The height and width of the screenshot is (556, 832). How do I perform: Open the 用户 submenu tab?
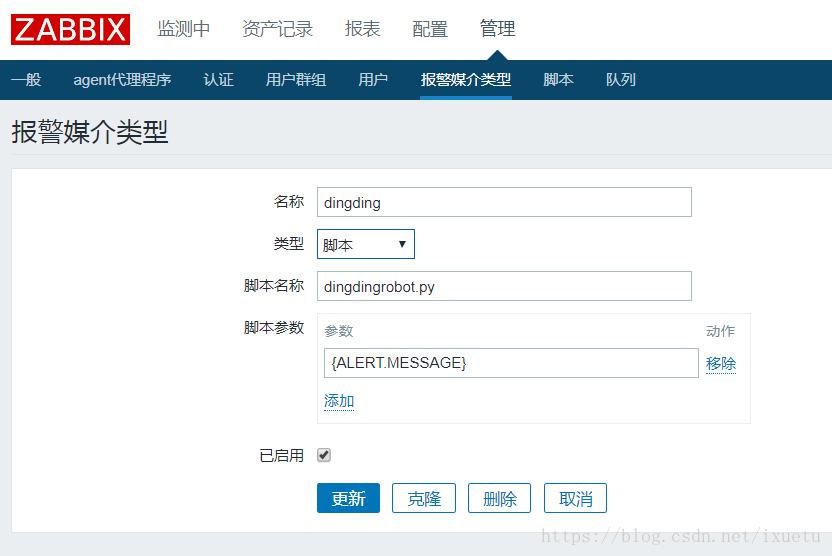(373, 80)
